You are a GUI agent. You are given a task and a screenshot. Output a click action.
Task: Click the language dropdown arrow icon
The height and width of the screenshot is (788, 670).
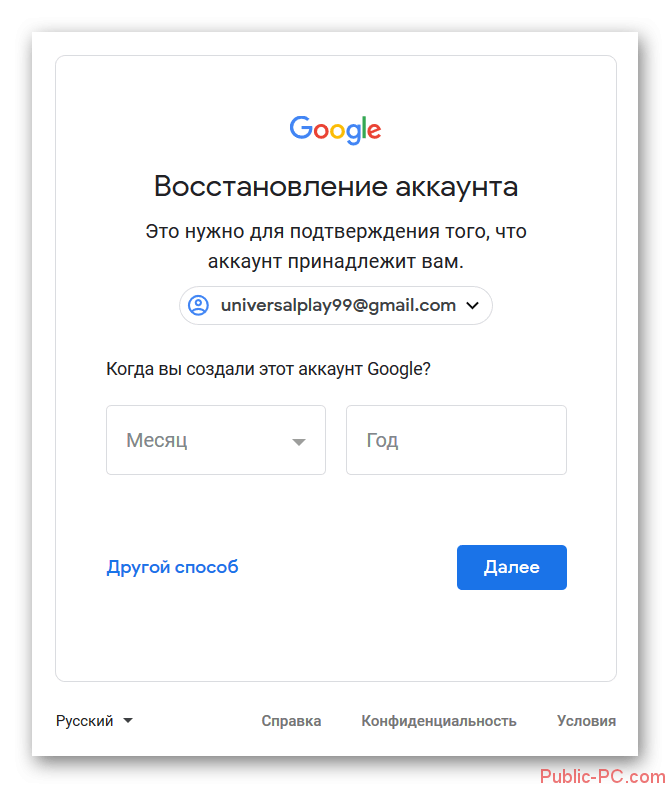pos(128,721)
